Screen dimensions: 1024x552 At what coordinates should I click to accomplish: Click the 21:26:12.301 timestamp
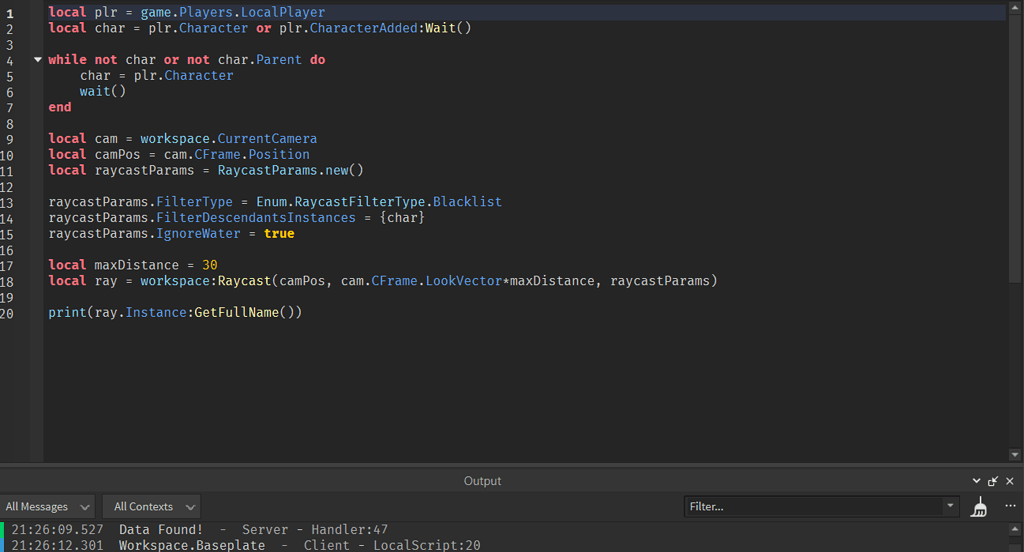click(x=57, y=545)
